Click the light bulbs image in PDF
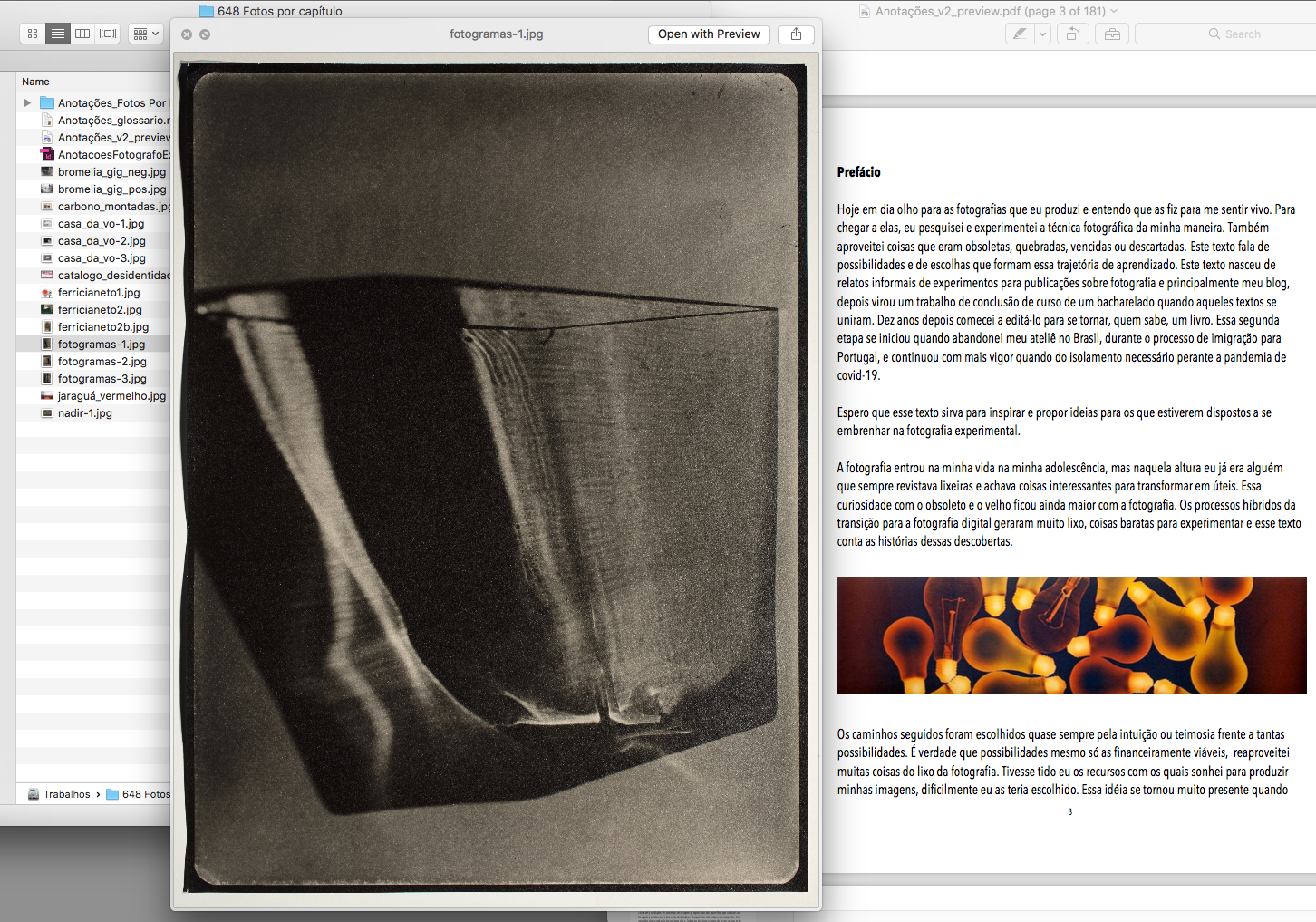This screenshot has width=1316, height=922. point(1071,636)
